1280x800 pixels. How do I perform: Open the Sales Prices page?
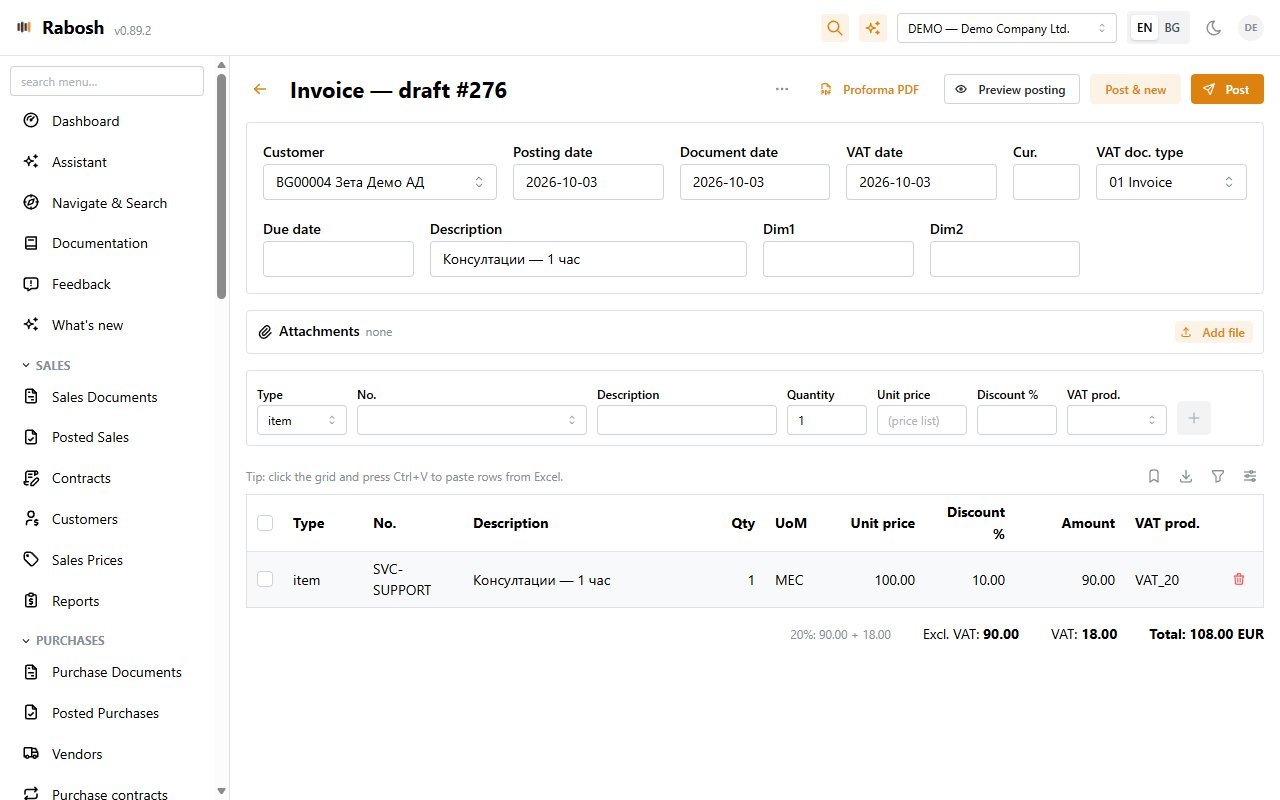(x=108, y=560)
